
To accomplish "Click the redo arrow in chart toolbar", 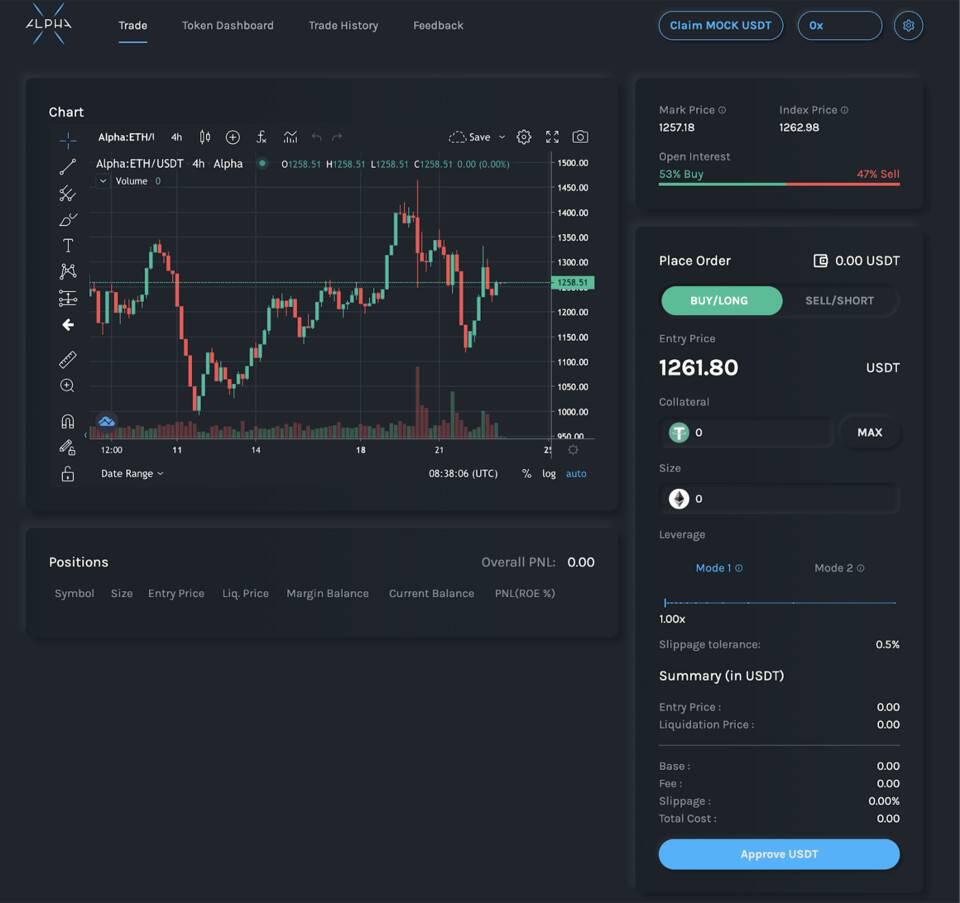I will (x=337, y=137).
